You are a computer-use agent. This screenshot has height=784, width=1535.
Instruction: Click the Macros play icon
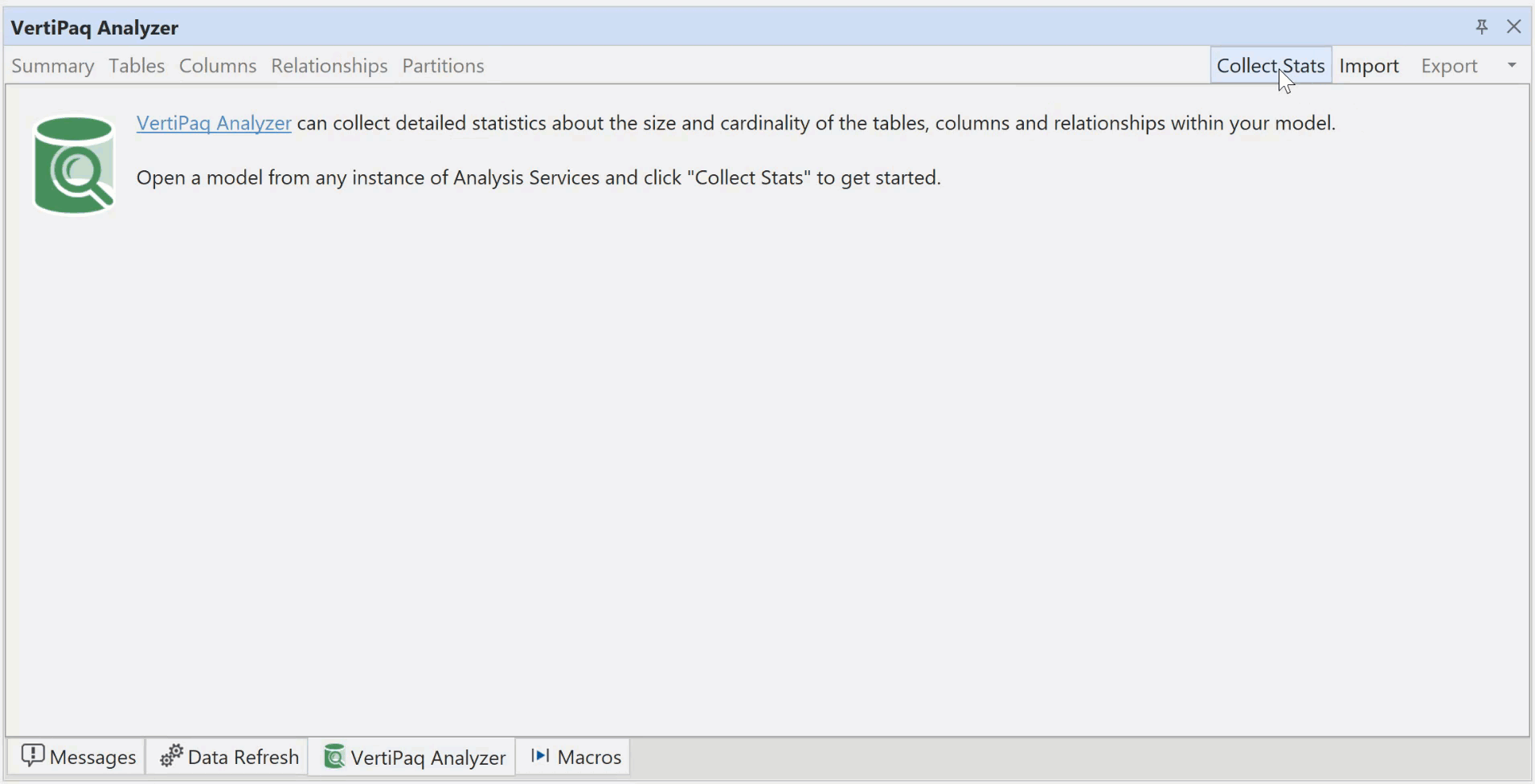540,755
